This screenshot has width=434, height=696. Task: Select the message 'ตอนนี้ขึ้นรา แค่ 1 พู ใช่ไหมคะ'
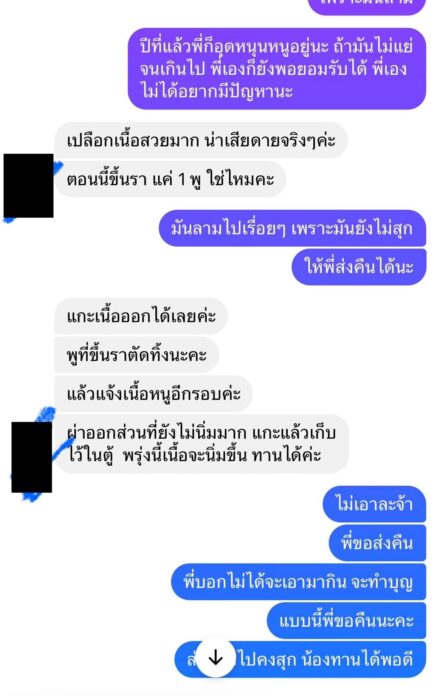(x=170, y=179)
